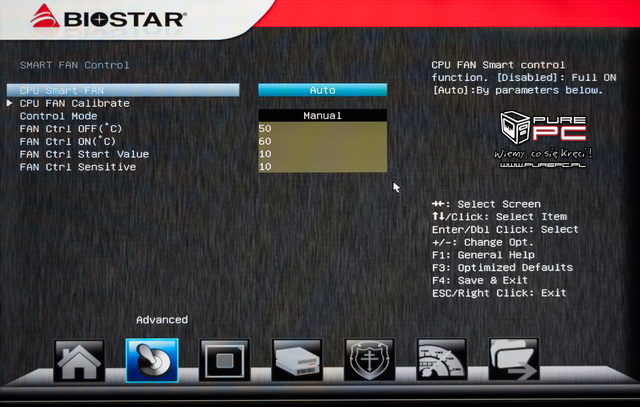Screen dimensions: 640x407
Task: Select the Advanced joystick icon tab
Action: tap(152, 360)
